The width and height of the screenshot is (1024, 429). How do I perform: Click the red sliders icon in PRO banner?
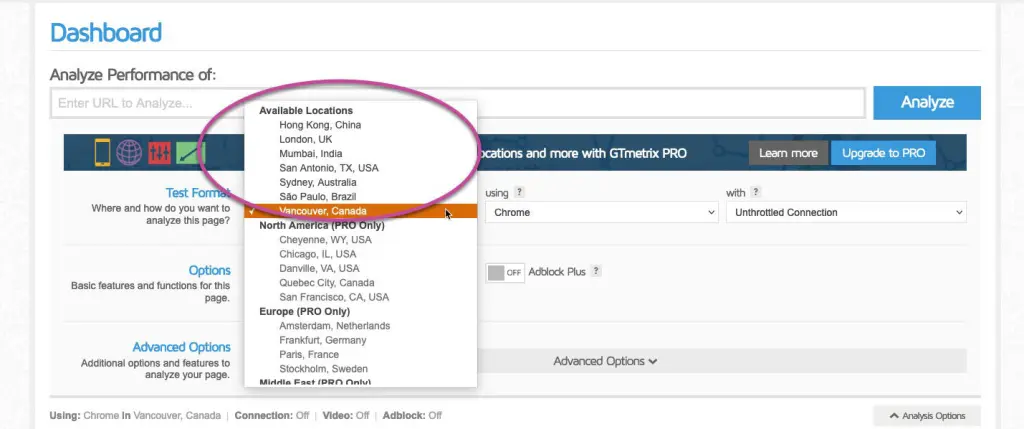pos(159,153)
